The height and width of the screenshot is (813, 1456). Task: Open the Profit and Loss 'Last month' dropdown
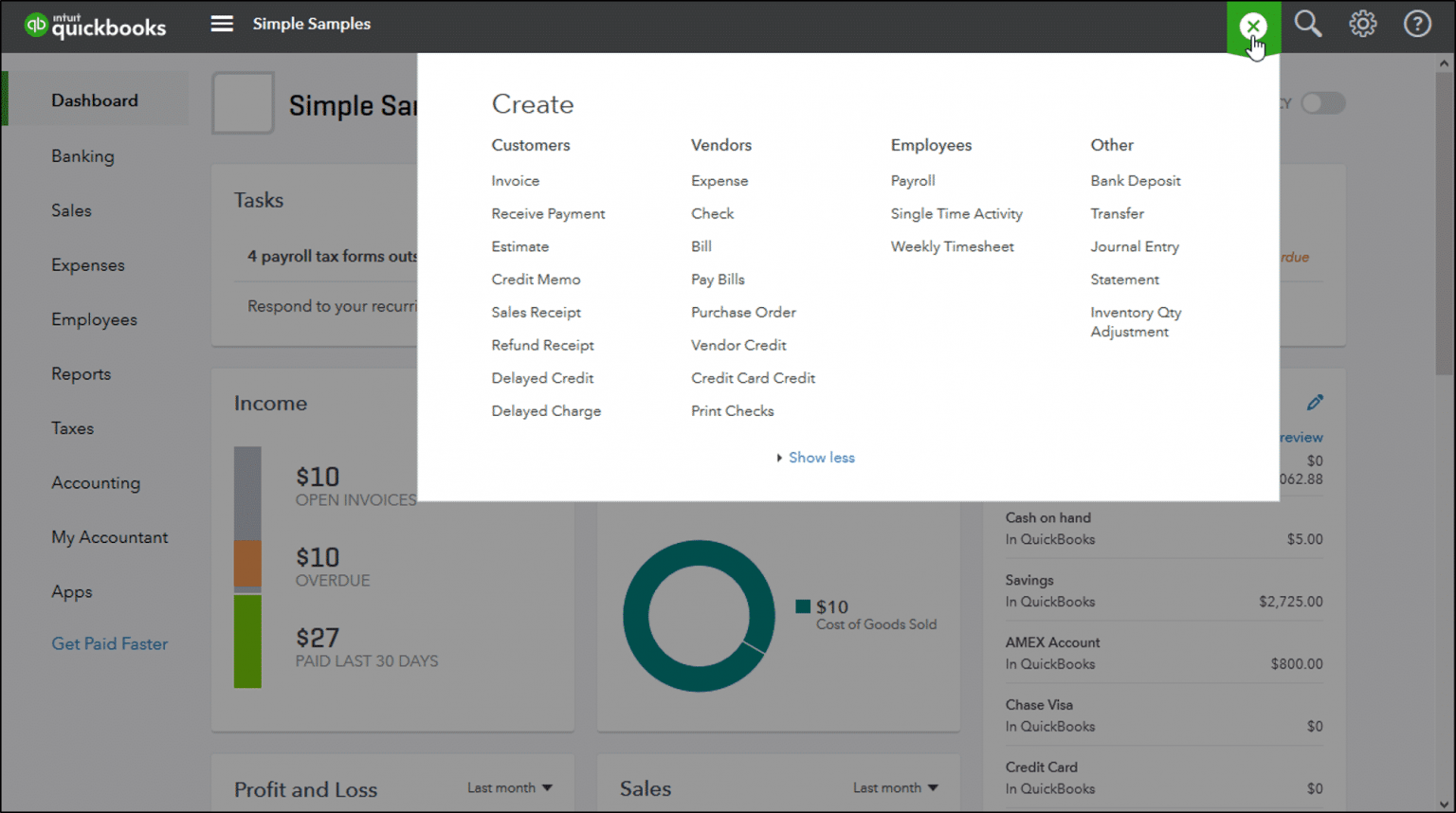tap(509, 787)
